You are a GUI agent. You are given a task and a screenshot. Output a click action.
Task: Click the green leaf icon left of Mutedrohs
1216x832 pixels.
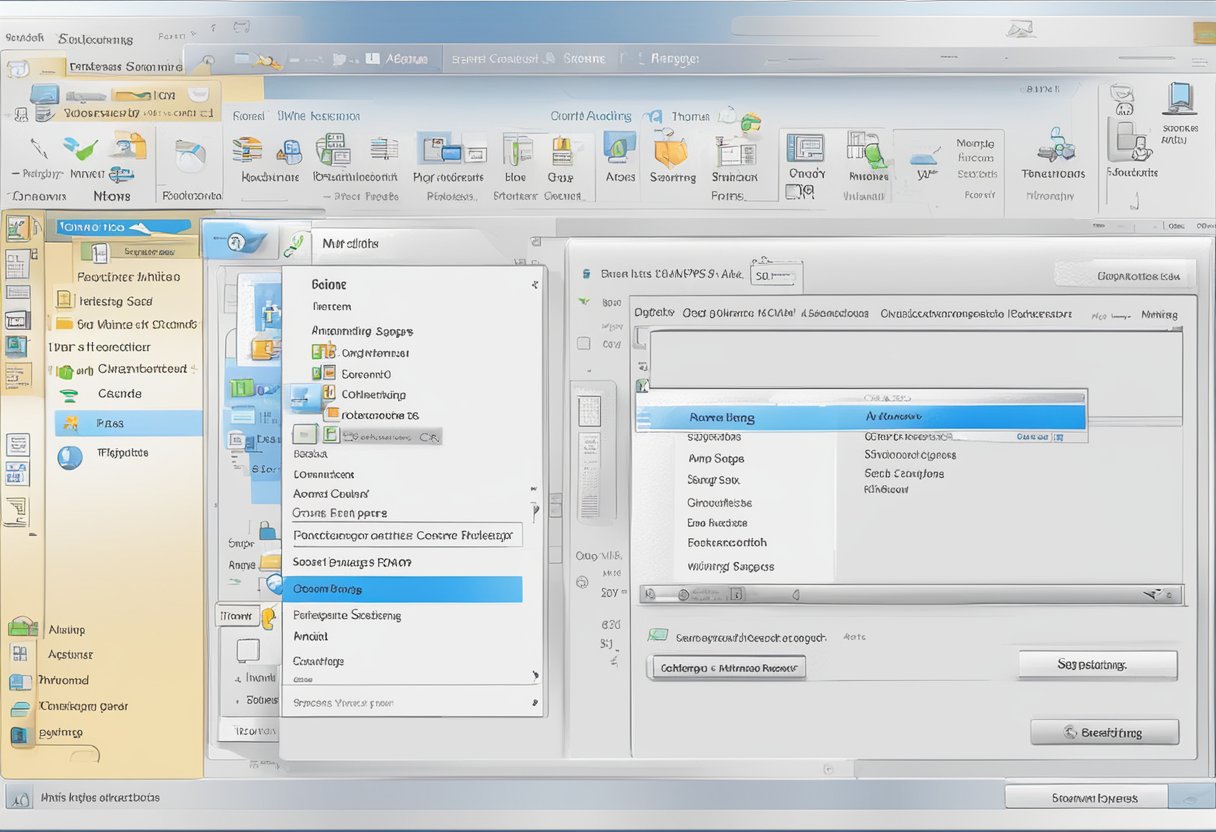coord(296,243)
